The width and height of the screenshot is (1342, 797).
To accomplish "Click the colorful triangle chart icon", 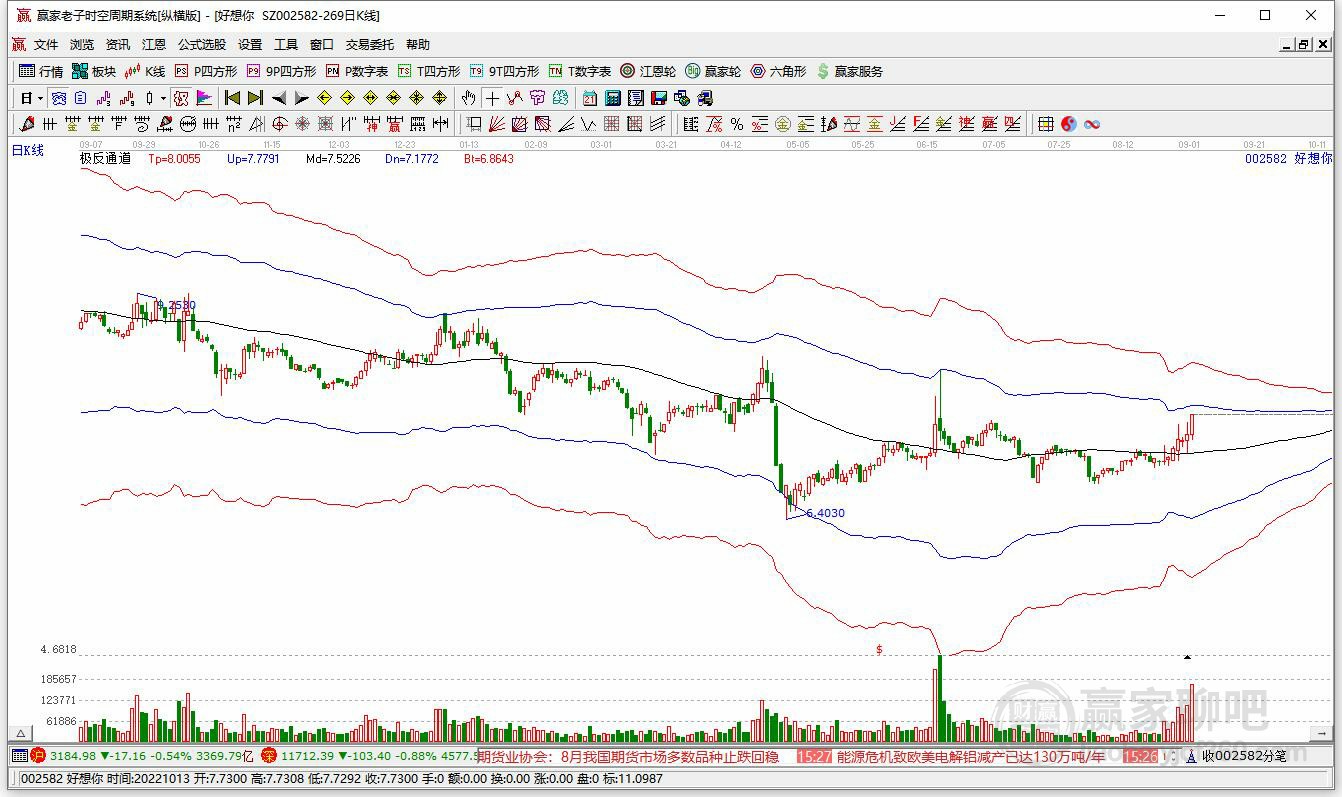I will (x=203, y=98).
